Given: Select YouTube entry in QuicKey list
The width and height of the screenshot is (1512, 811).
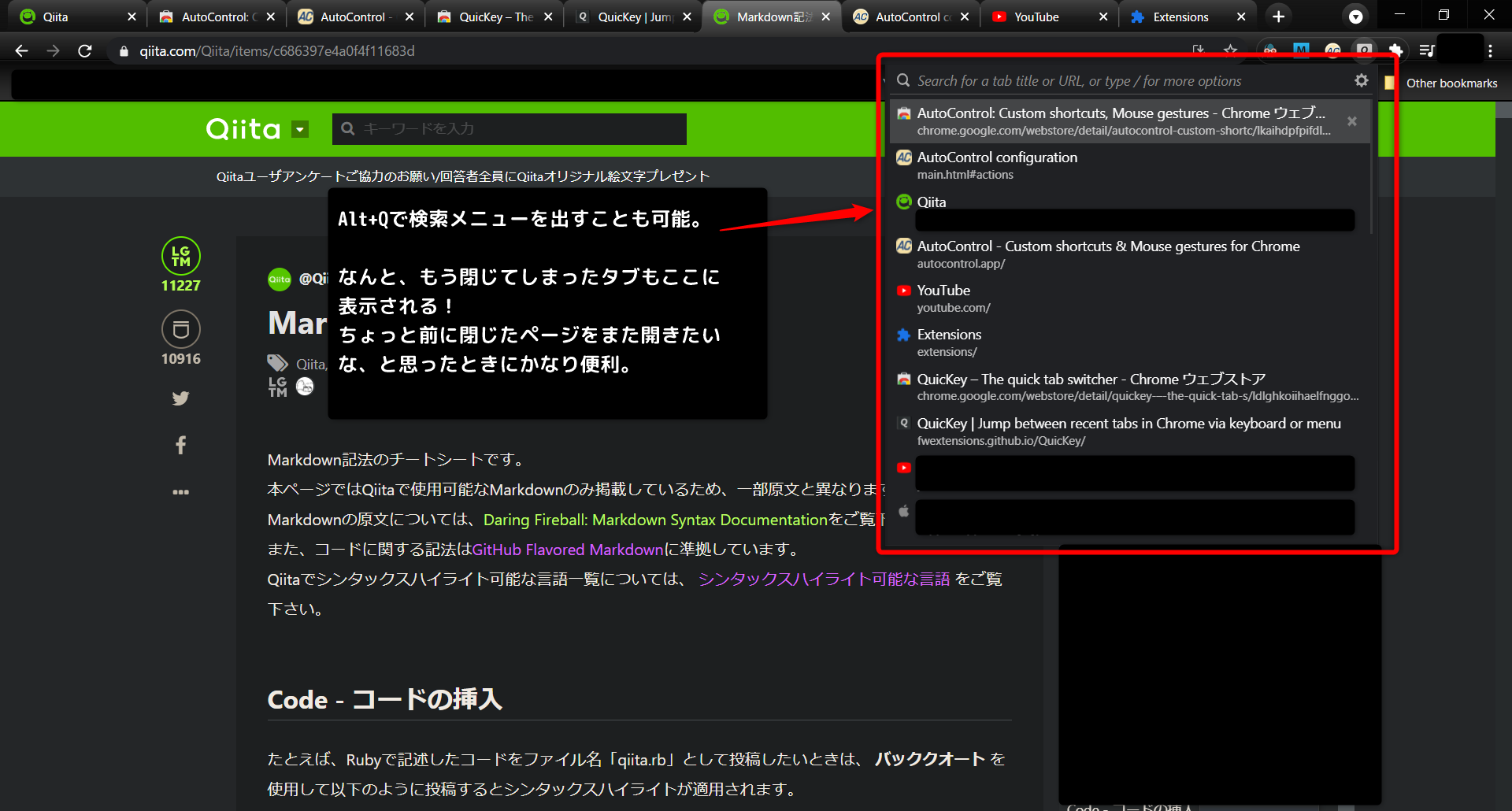Looking at the screenshot, I should pos(1130,298).
